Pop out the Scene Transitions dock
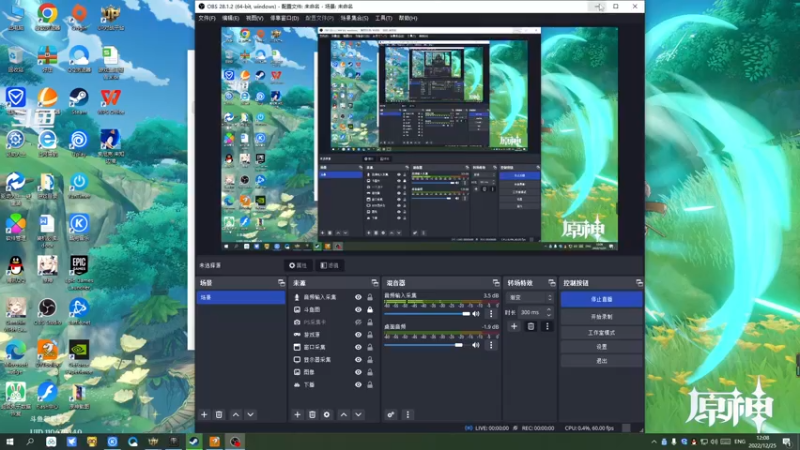Image resolution: width=800 pixels, height=450 pixels. [552, 283]
